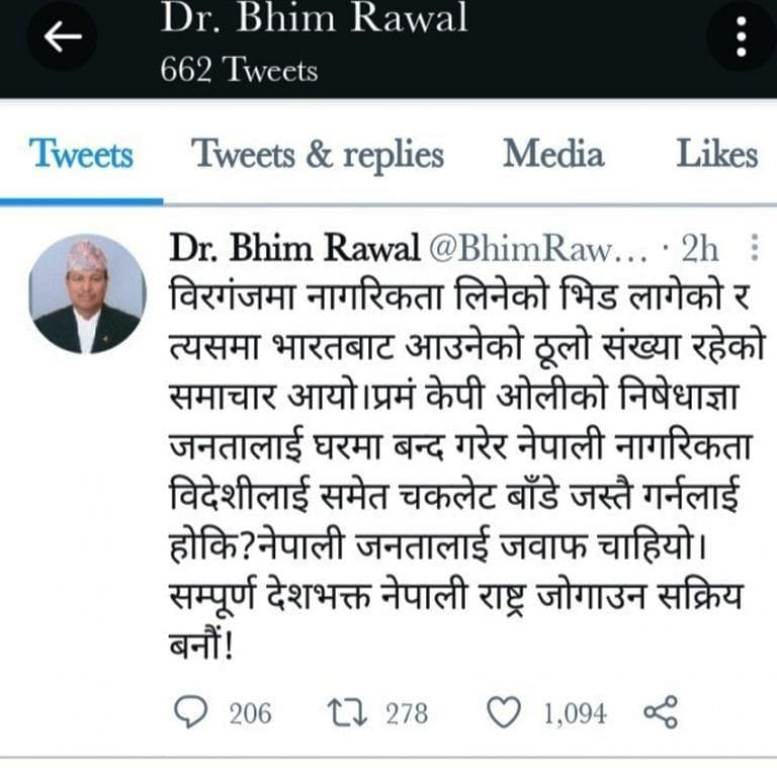Open the tweet's more options dots
Viewport: 777px width, 768px height.
pos(754,247)
